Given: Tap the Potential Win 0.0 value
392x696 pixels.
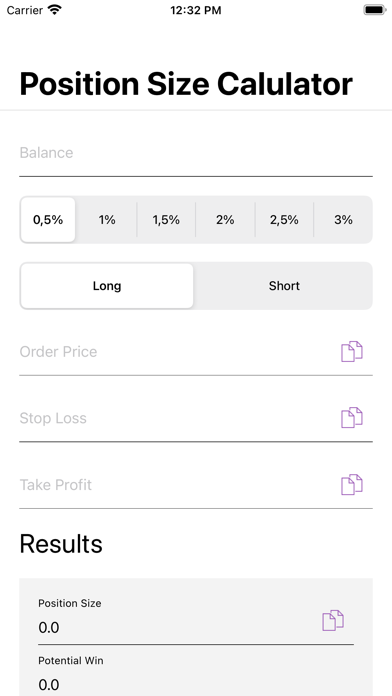Looking at the screenshot, I should 49,685.
